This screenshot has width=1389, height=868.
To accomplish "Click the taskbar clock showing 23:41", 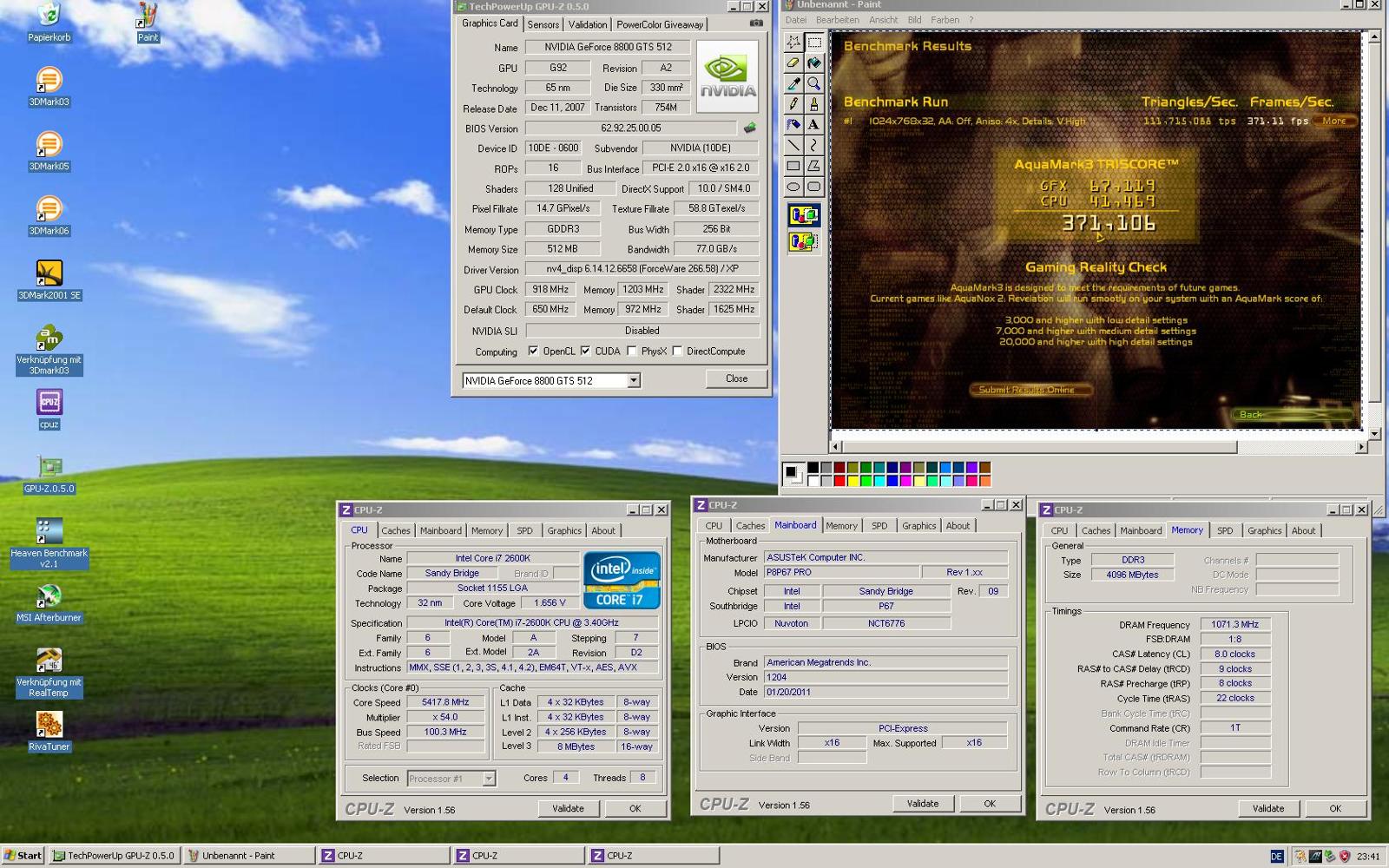I will pyautogui.click(x=1368, y=856).
